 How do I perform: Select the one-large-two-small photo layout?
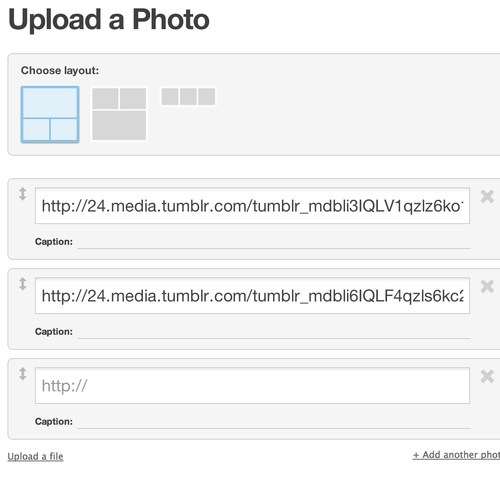(x=50, y=115)
